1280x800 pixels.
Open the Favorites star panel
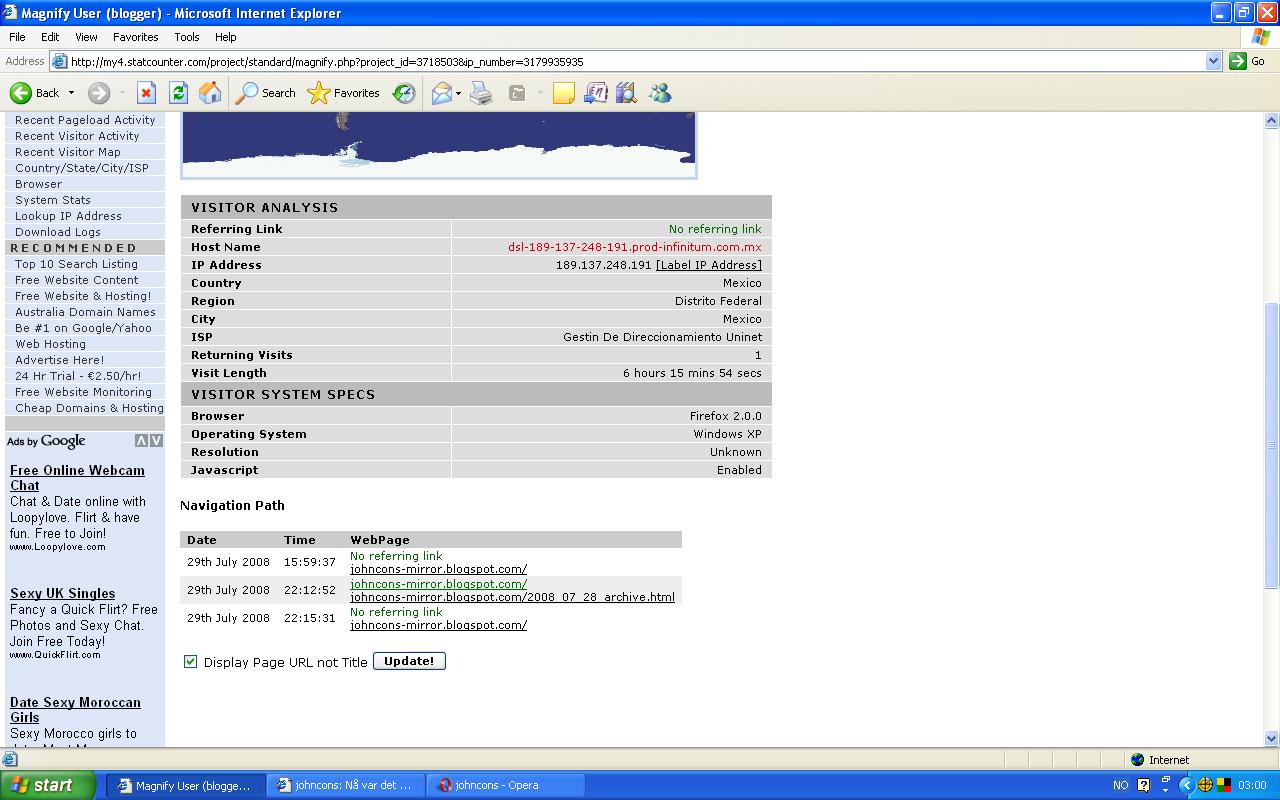pyautogui.click(x=344, y=93)
